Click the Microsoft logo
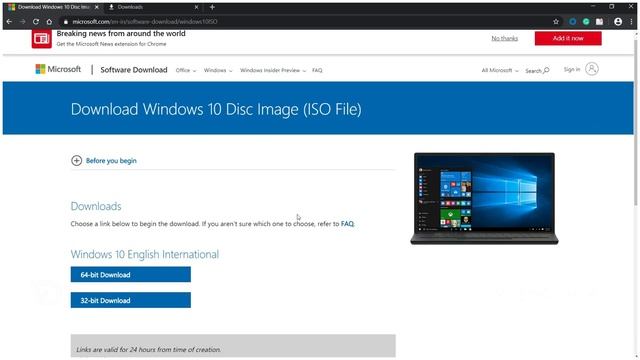The image size is (640, 360). pyautogui.click(x=58, y=69)
